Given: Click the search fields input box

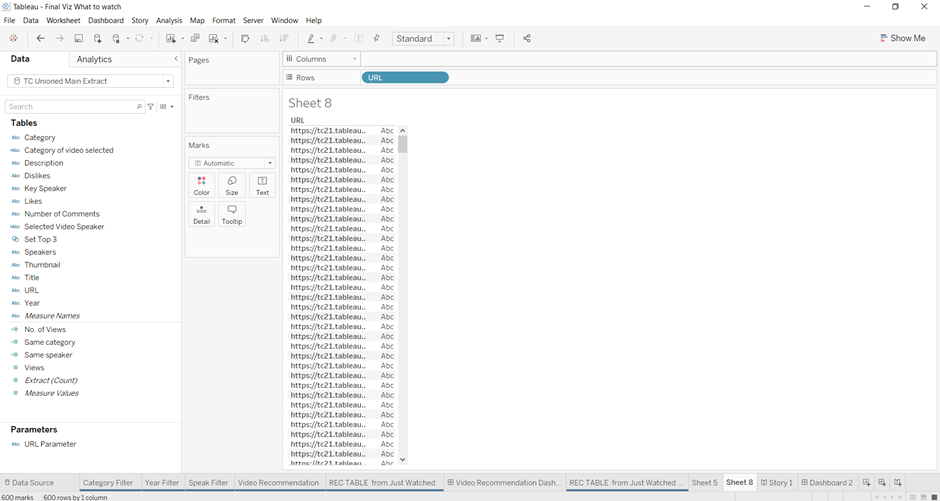Looking at the screenshot, I should [x=74, y=107].
